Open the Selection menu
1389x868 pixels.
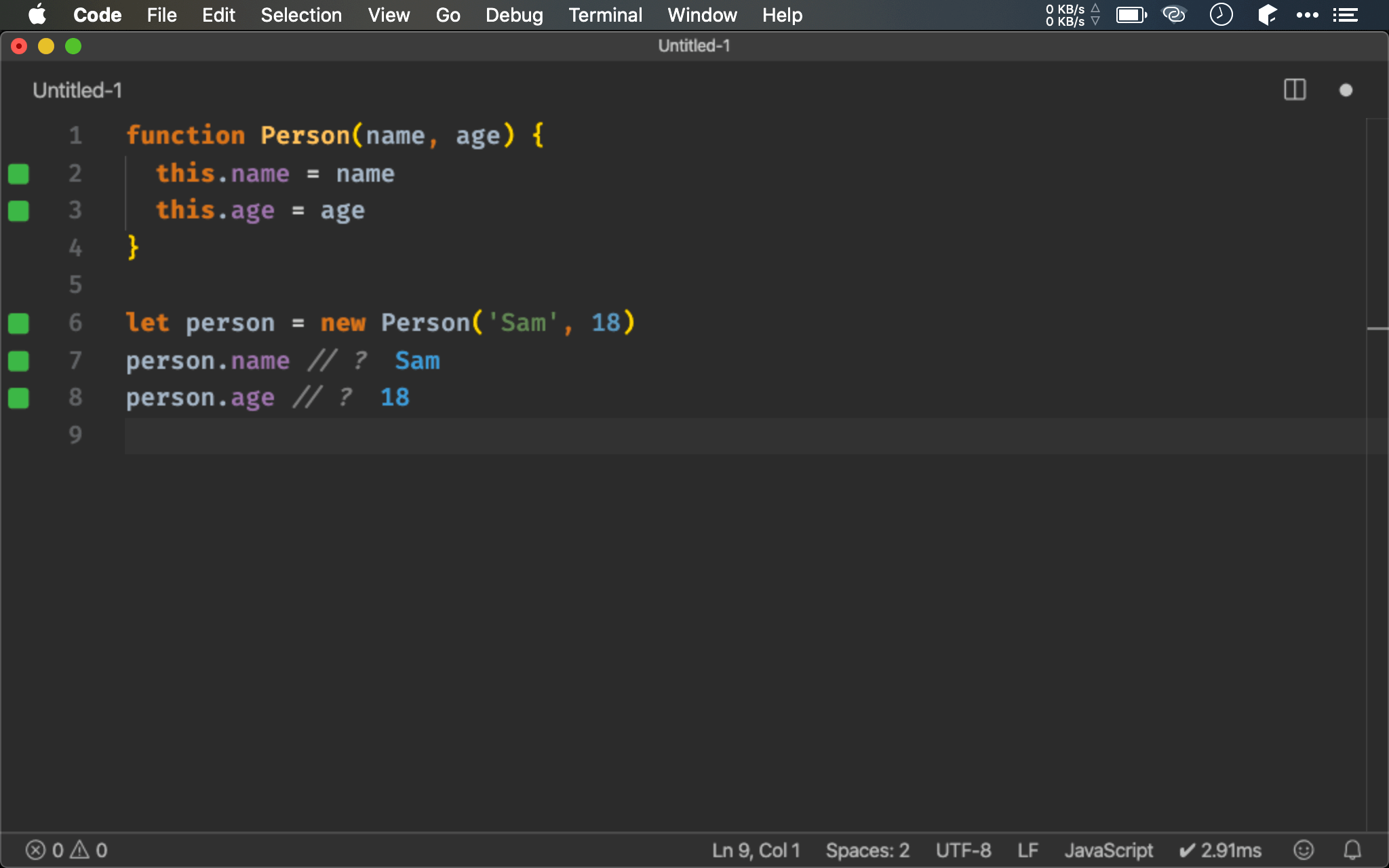coord(301,15)
